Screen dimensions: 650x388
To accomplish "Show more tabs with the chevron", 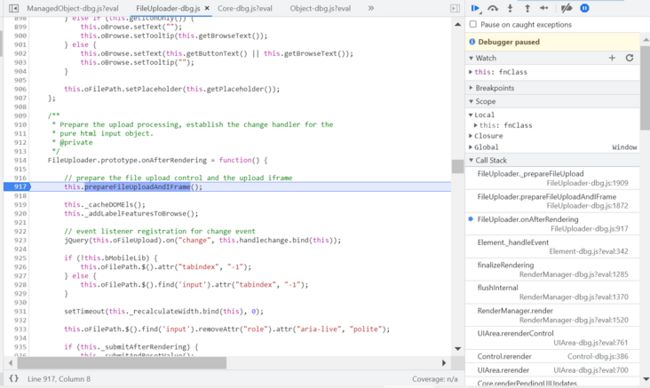I will pyautogui.click(x=371, y=8).
